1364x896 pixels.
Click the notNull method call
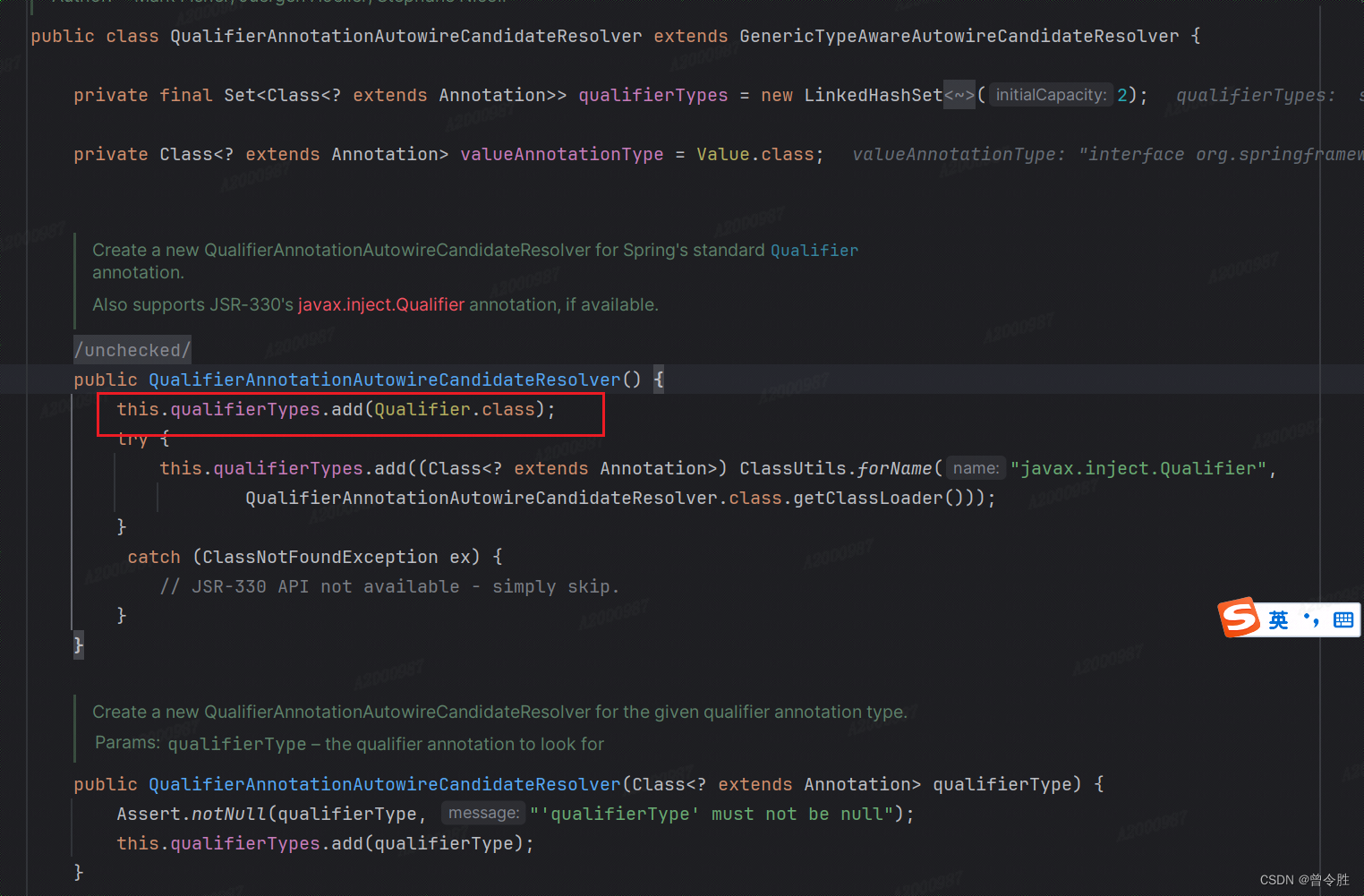(x=229, y=814)
